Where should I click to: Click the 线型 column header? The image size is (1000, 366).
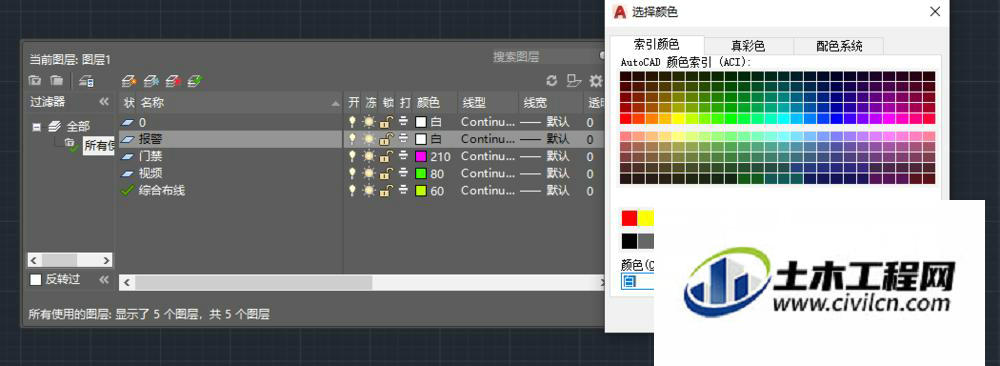click(488, 103)
